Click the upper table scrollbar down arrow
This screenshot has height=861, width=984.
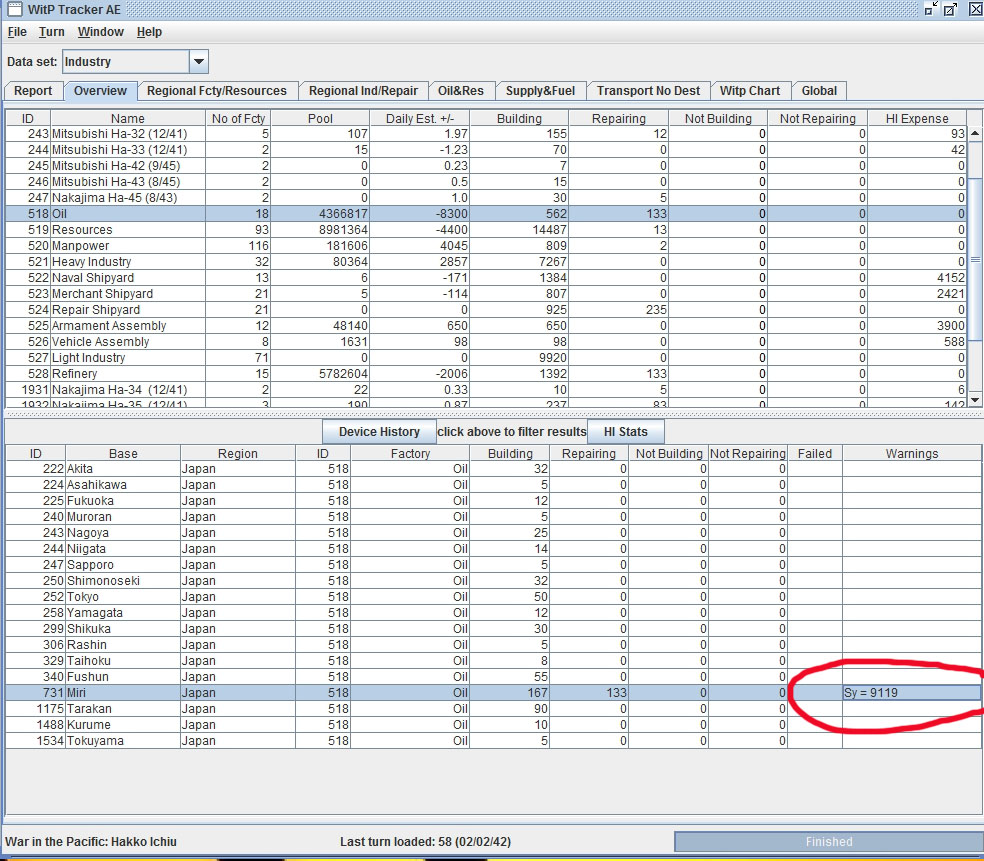click(975, 400)
